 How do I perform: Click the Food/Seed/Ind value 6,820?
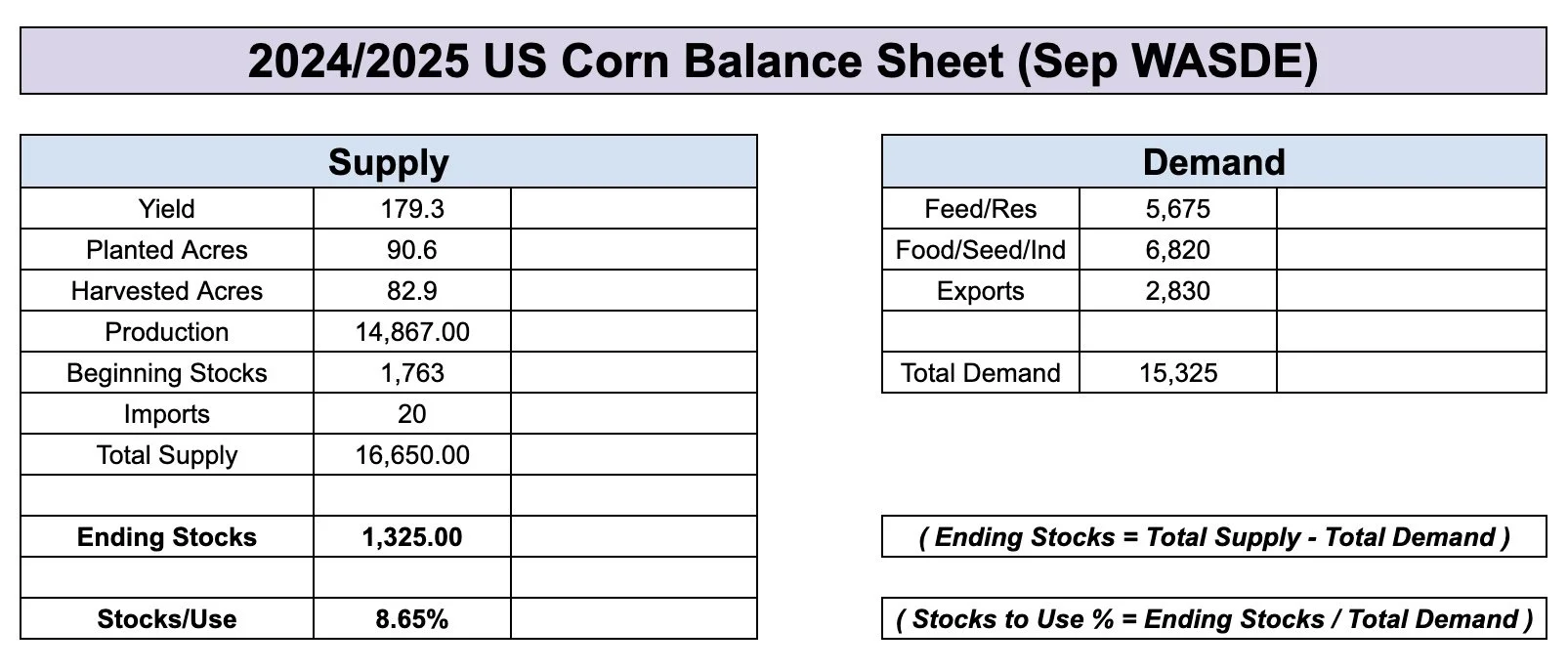1177,250
